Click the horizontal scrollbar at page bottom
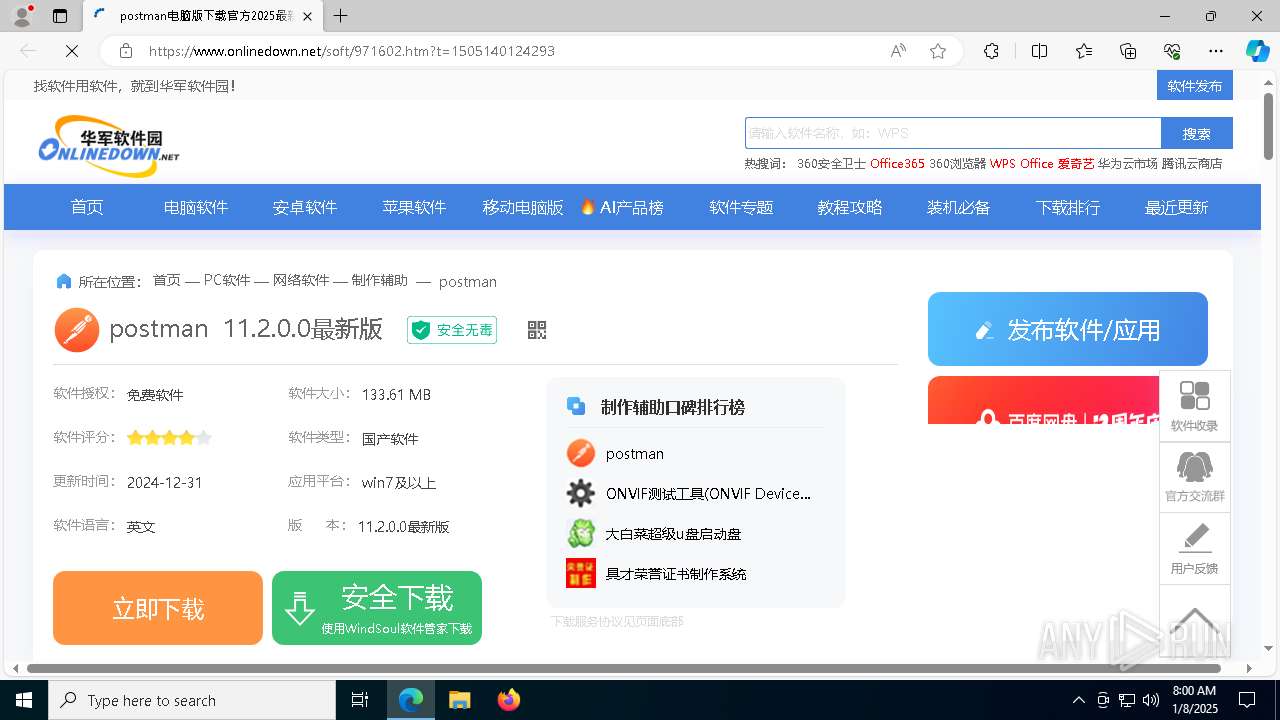Screen dimensions: 1280x720 point(624,668)
